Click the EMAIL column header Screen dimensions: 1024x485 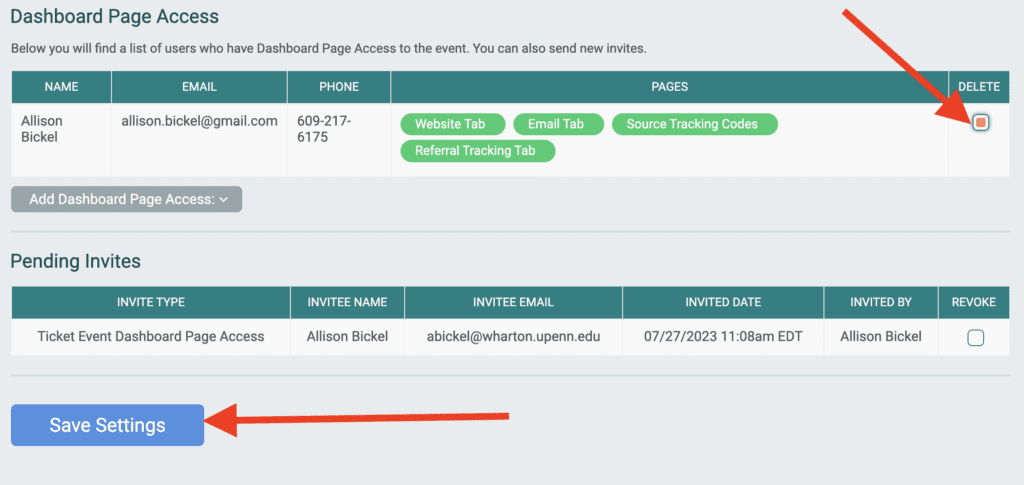[x=199, y=87]
